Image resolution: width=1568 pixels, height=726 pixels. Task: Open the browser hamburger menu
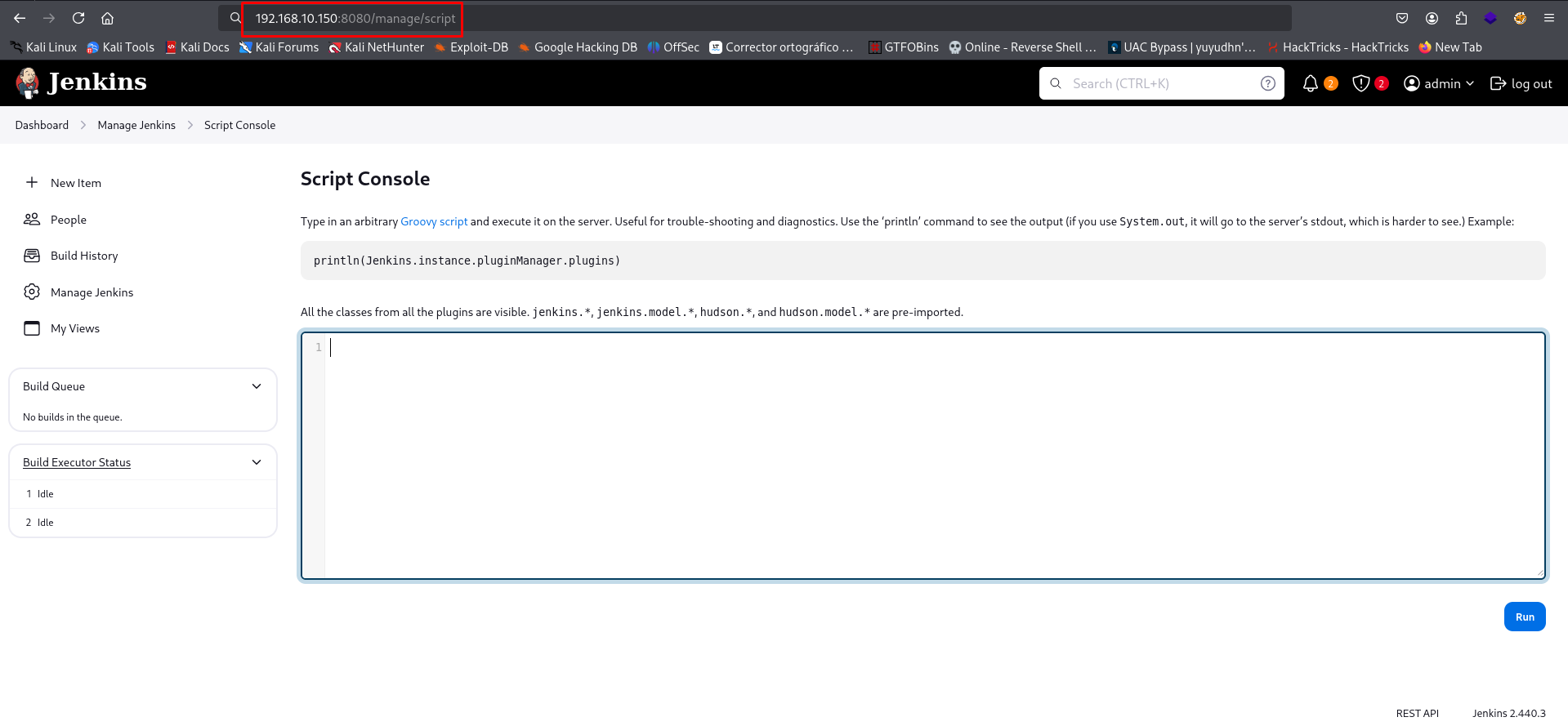[x=1548, y=18]
